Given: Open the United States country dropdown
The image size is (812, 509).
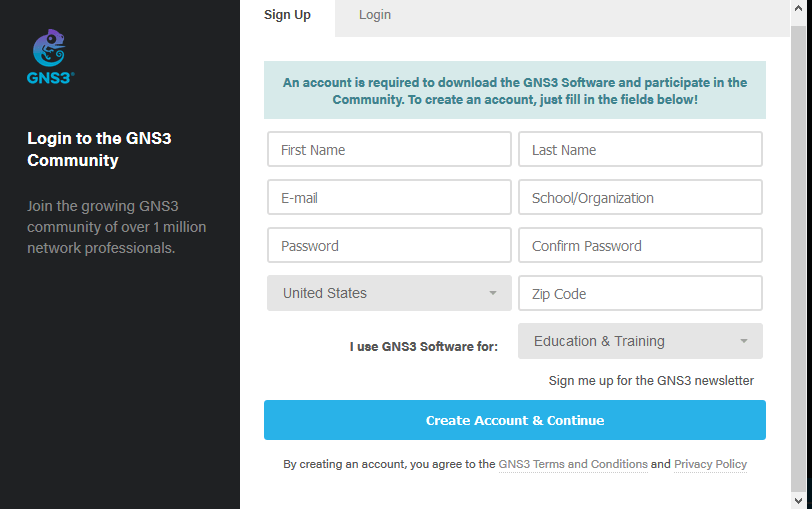Looking at the screenshot, I should (389, 293).
